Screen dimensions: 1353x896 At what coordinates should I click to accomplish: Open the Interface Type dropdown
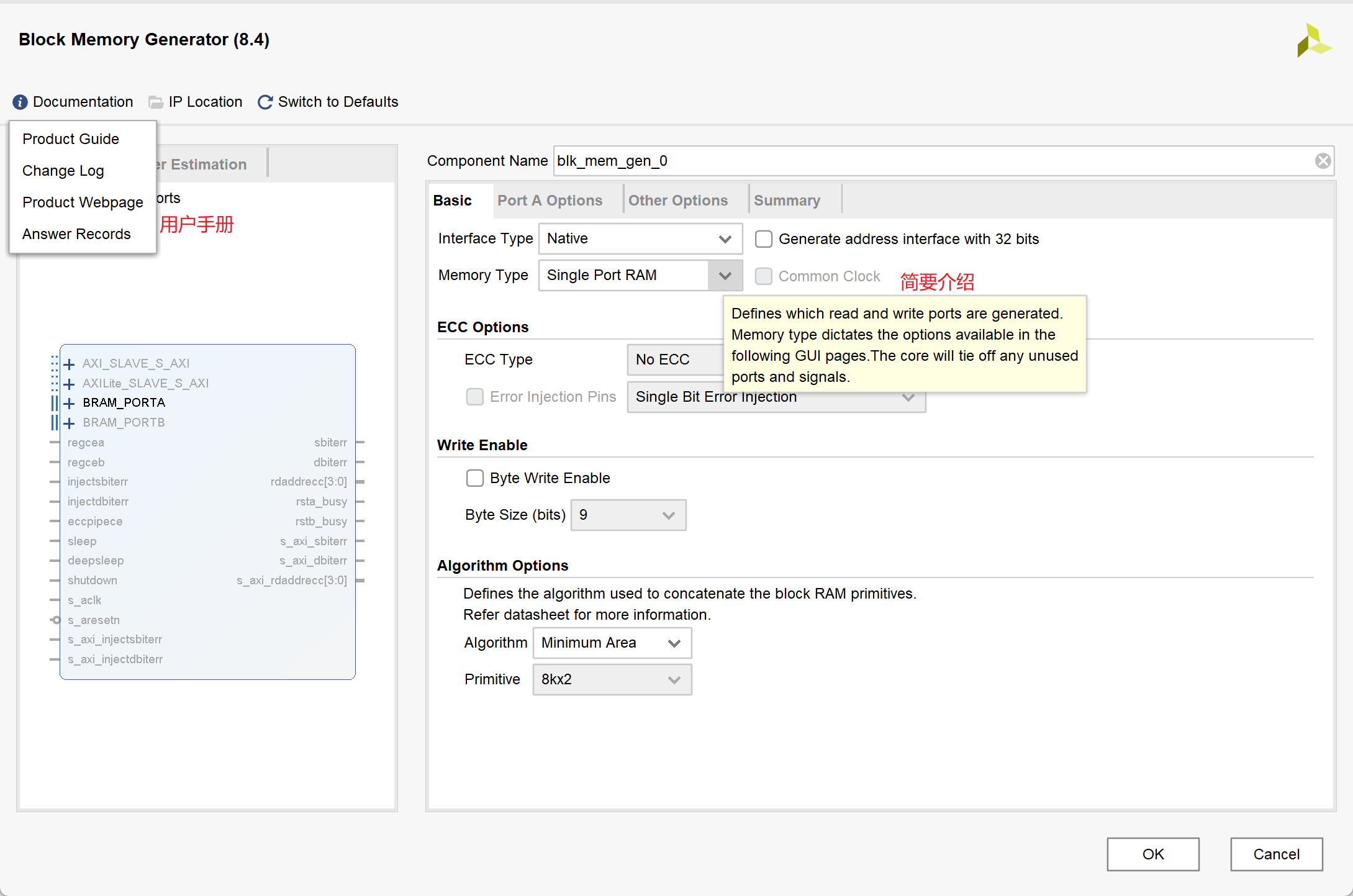(640, 239)
